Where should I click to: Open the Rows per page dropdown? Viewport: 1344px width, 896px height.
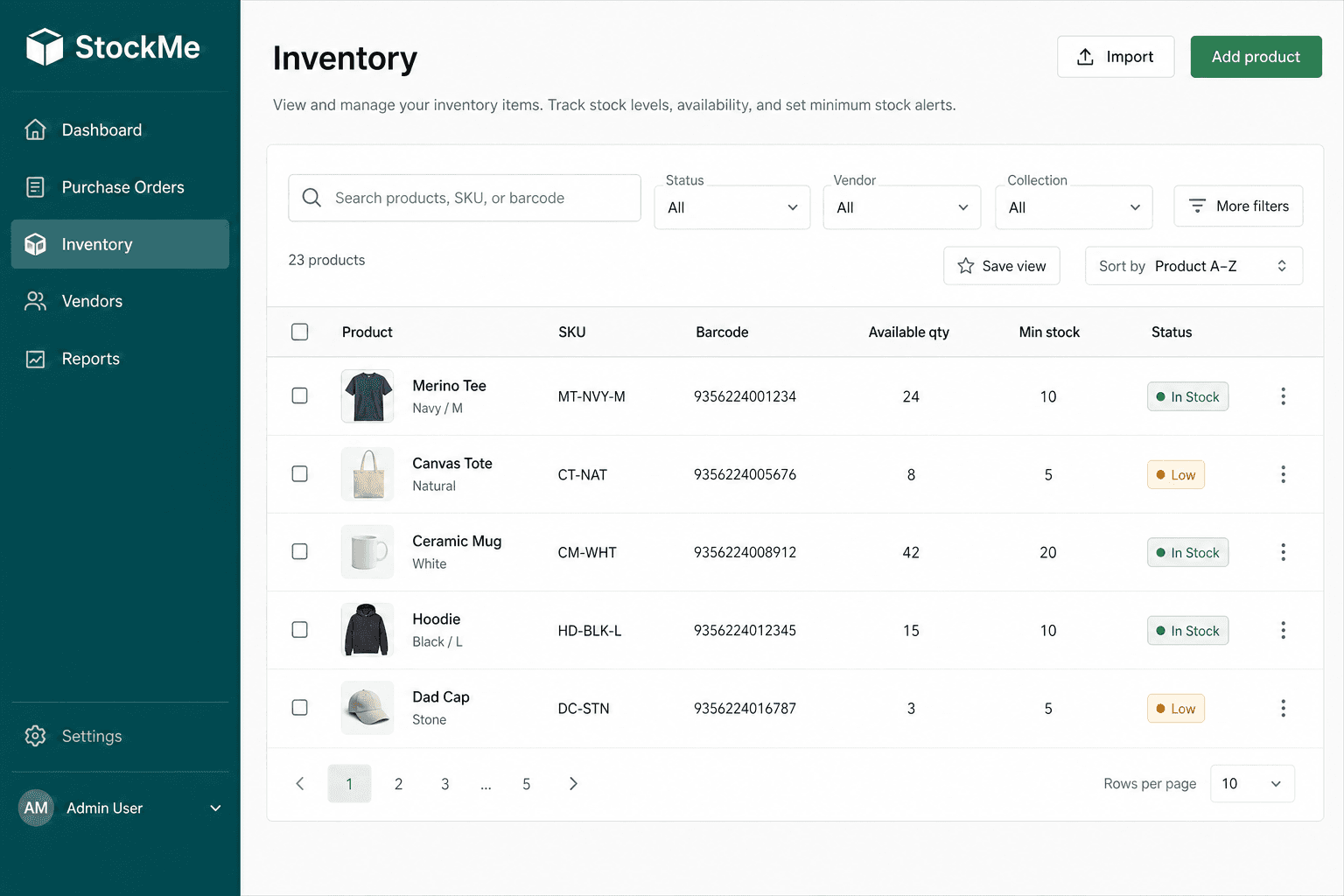[x=1252, y=784]
